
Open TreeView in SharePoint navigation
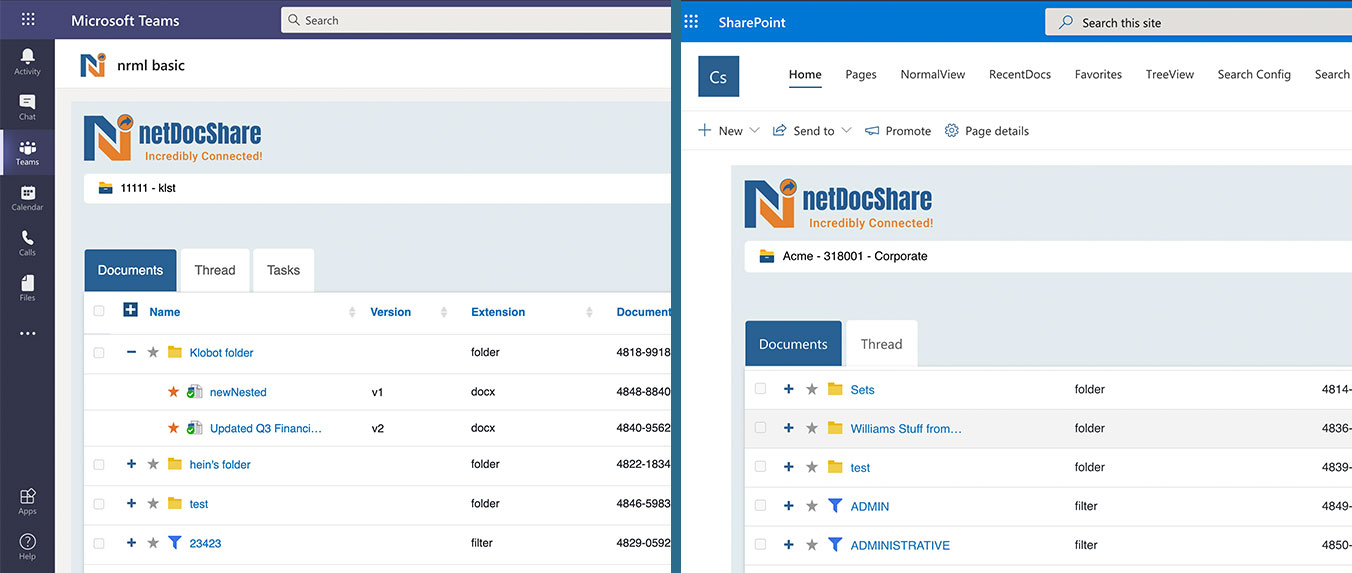(x=1170, y=74)
